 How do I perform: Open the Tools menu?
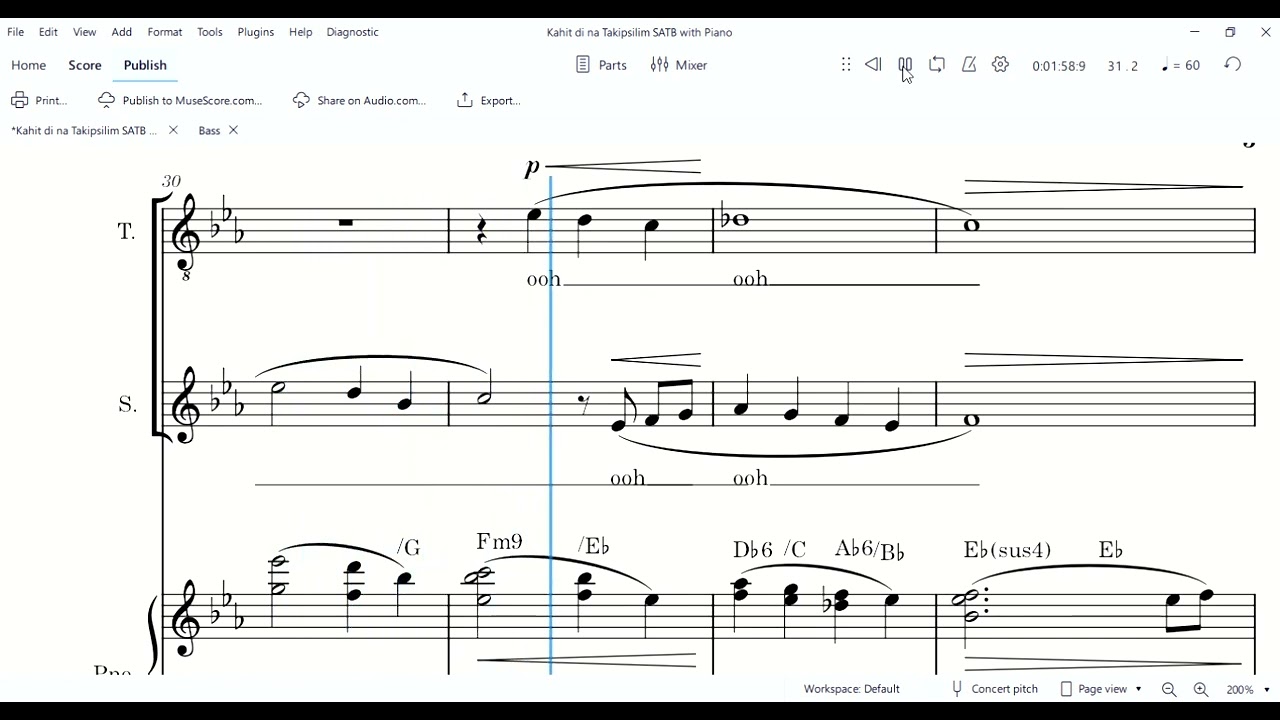[x=210, y=32]
